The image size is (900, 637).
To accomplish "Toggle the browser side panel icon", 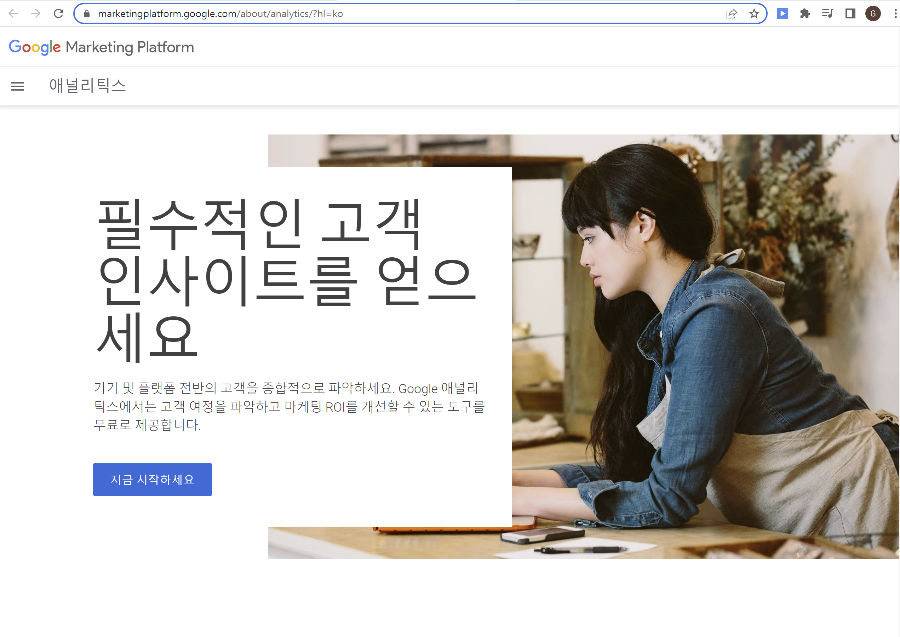I will click(850, 13).
